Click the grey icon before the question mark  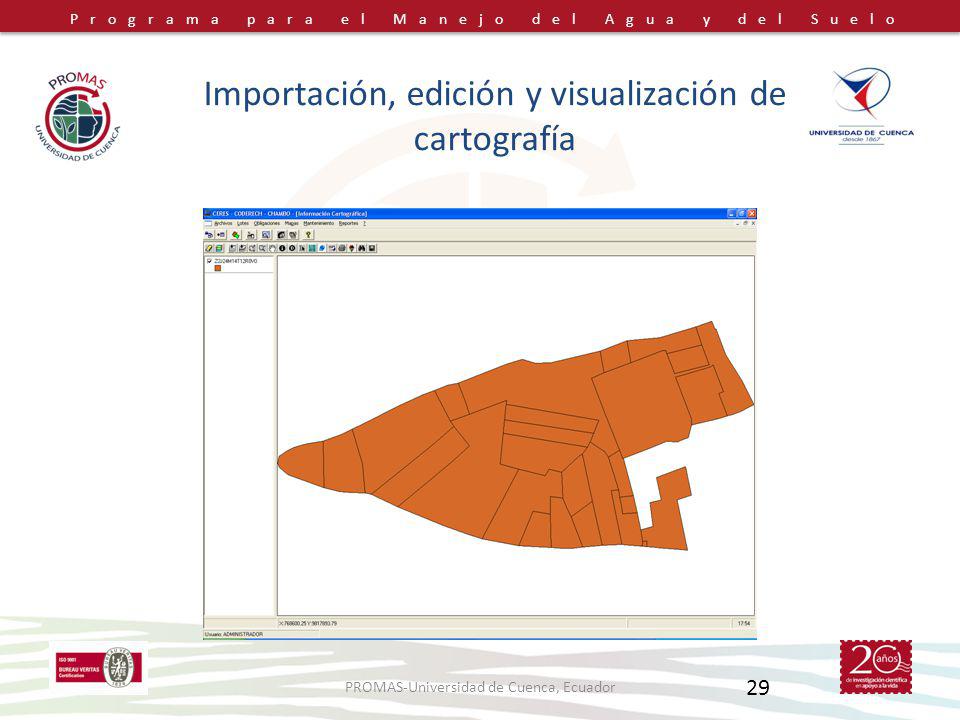[x=293, y=235]
